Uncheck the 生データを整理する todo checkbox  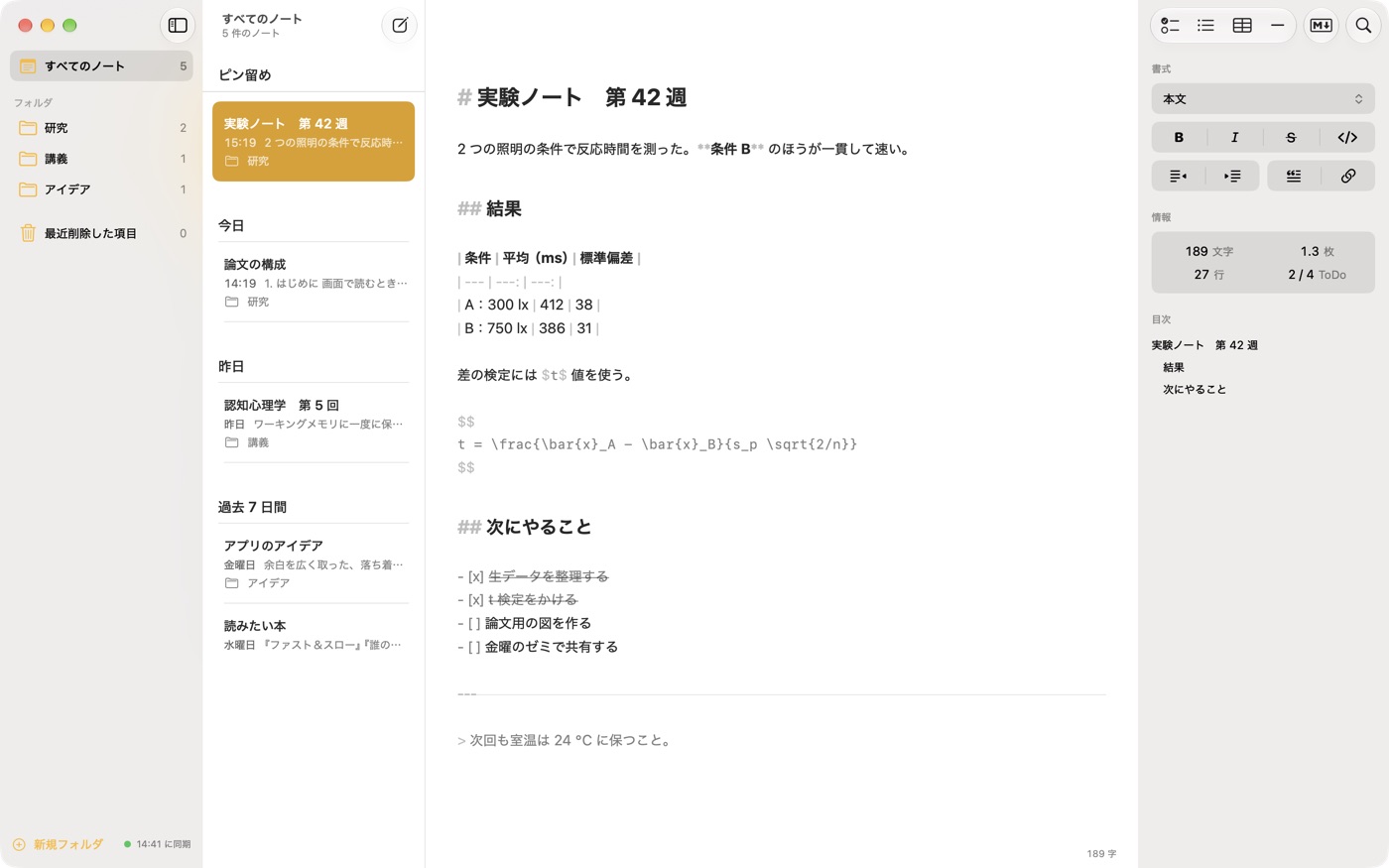[476, 576]
